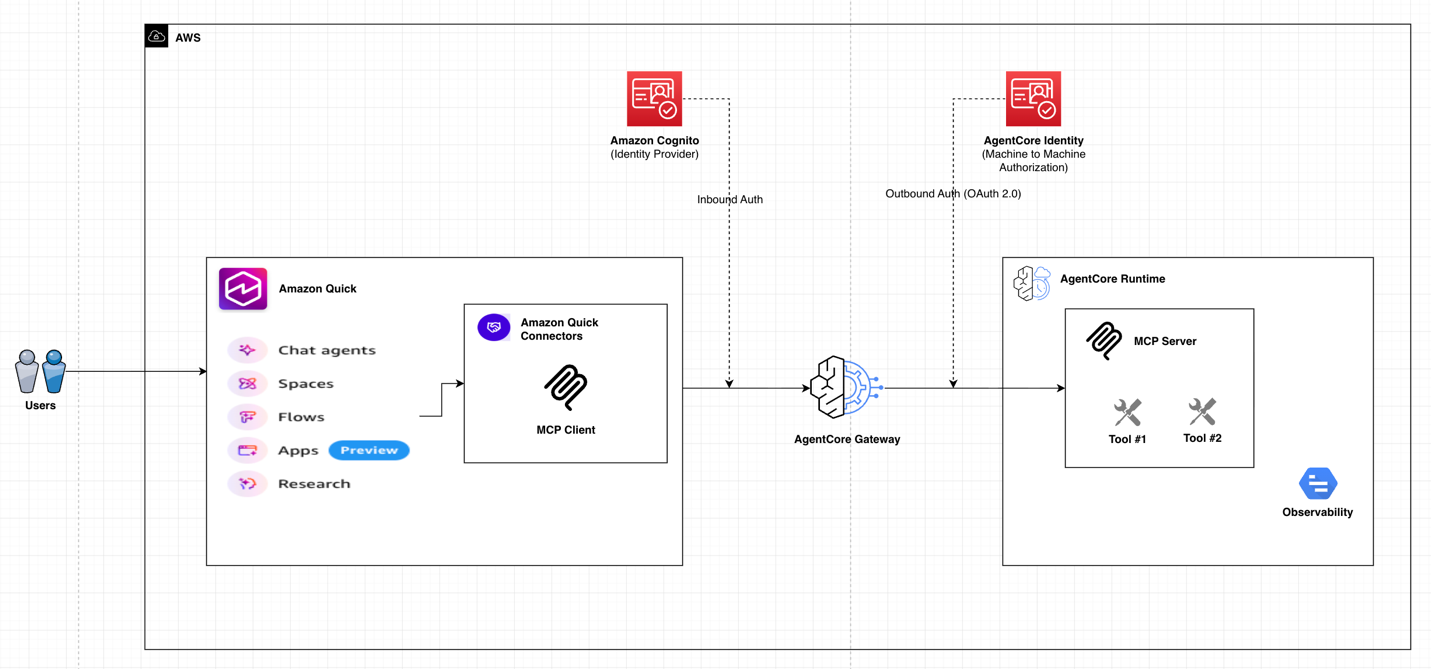Select the Apps icon
1431x669 pixels.
tap(247, 450)
